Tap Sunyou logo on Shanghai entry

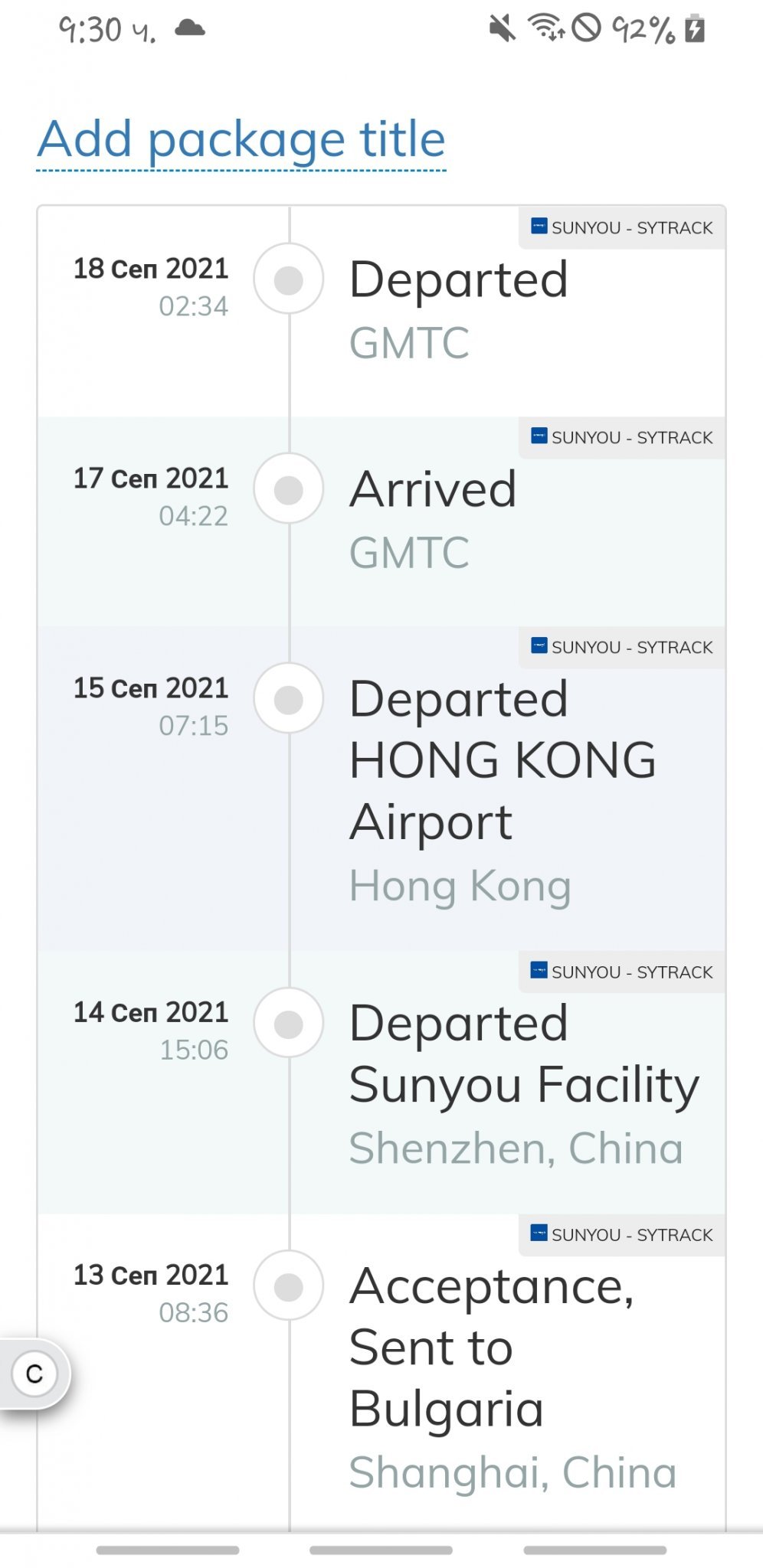pos(539,1233)
